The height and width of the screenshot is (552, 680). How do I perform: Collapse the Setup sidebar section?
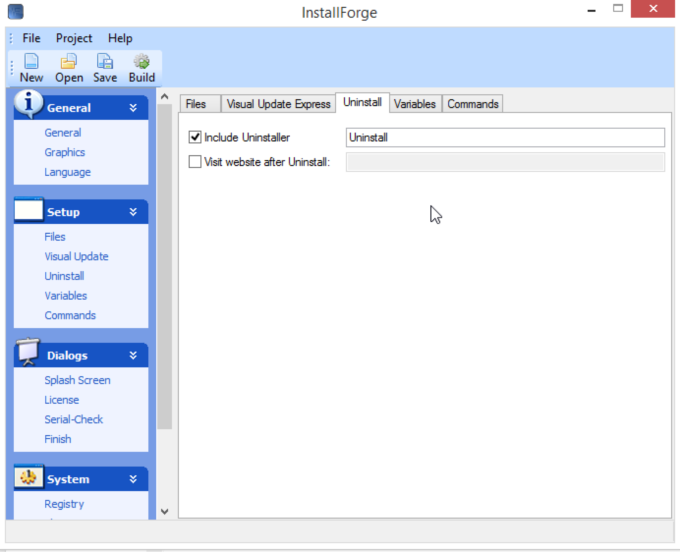pos(133,212)
